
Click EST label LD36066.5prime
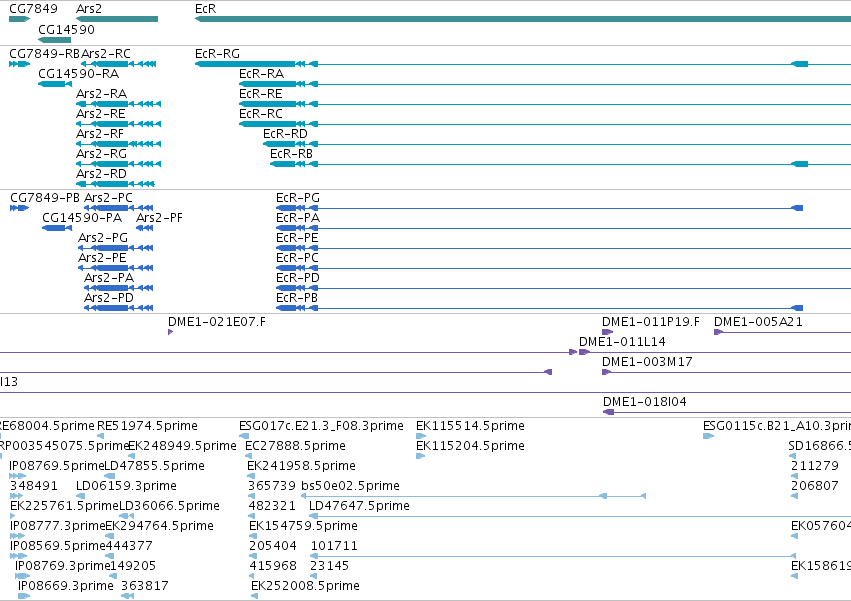click(x=169, y=507)
